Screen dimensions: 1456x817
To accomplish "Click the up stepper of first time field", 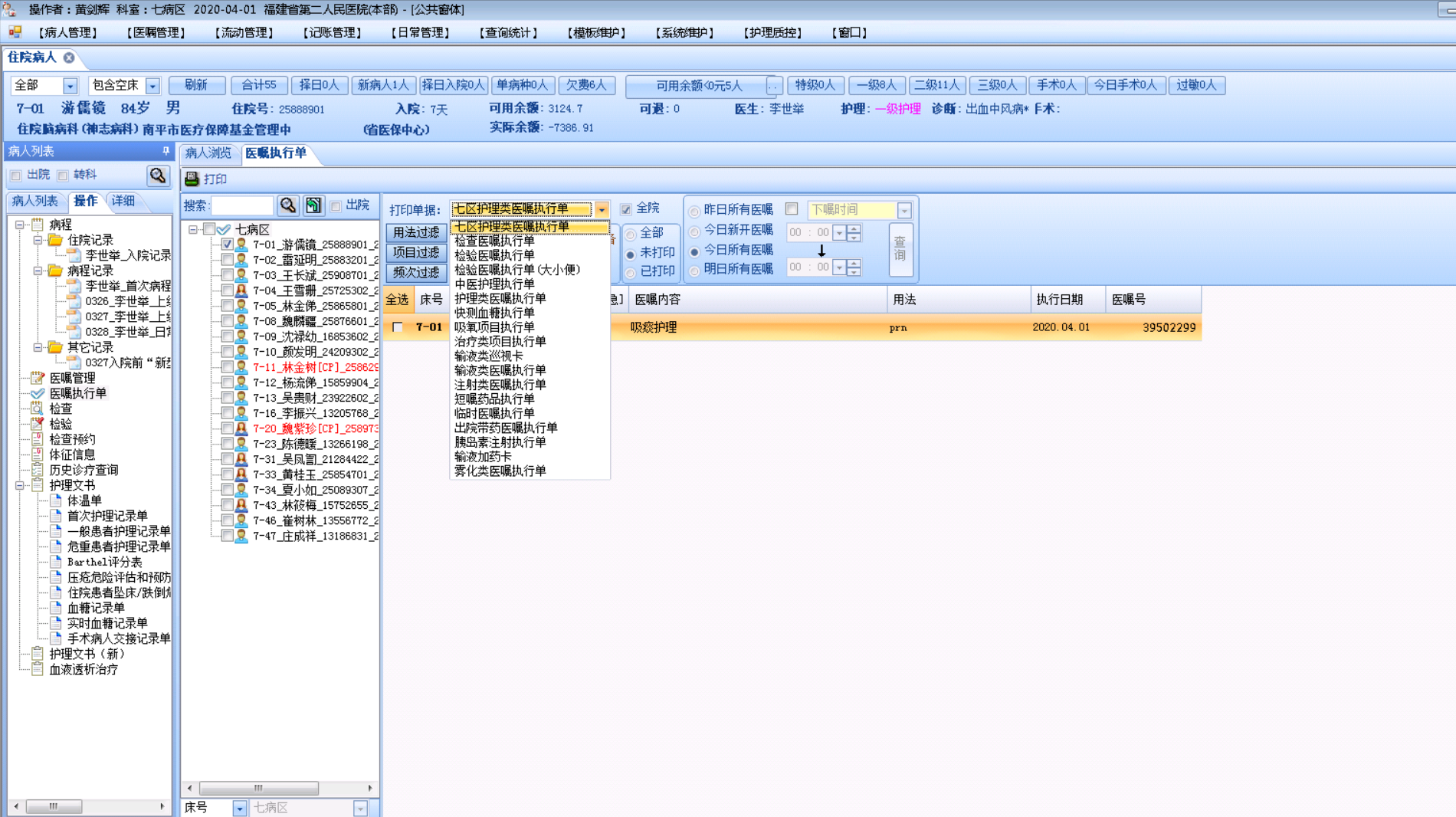I will [x=854, y=228].
